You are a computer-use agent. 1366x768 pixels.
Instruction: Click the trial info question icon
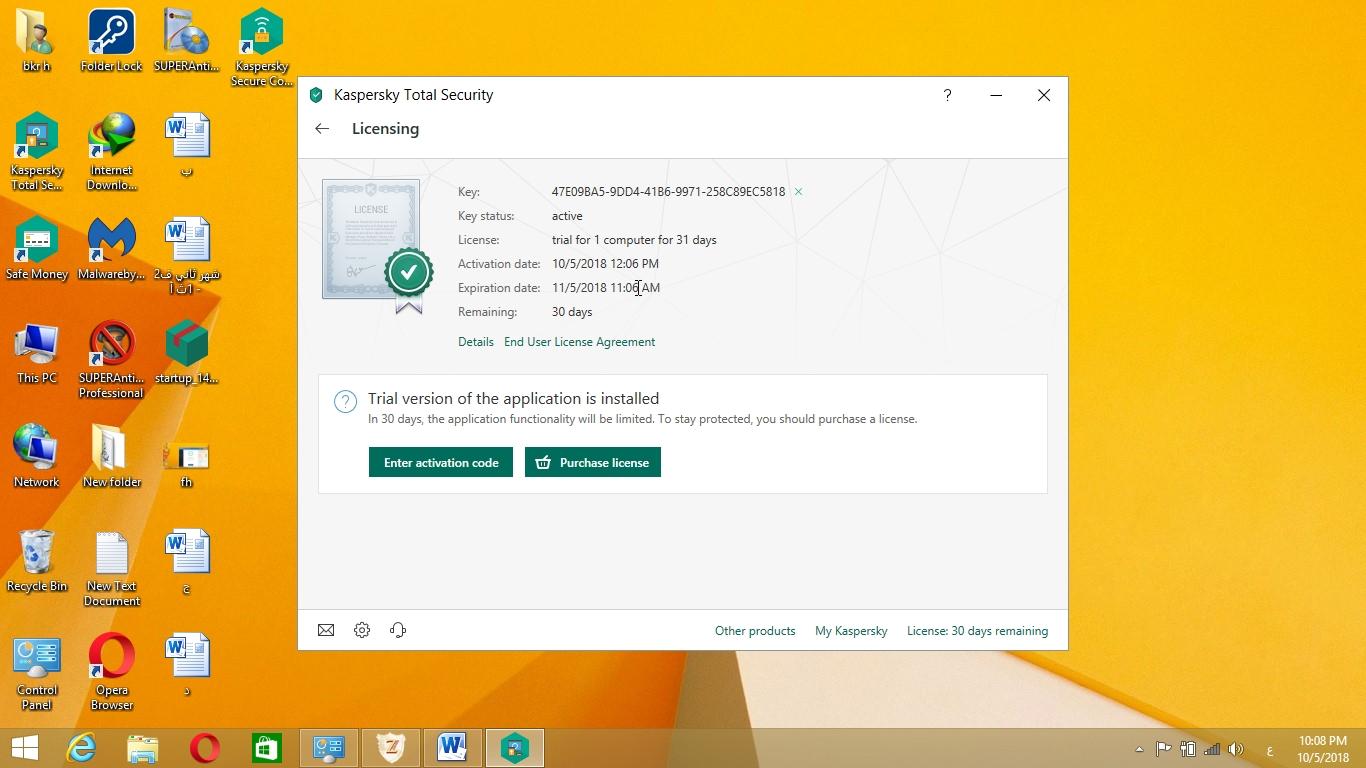[345, 402]
